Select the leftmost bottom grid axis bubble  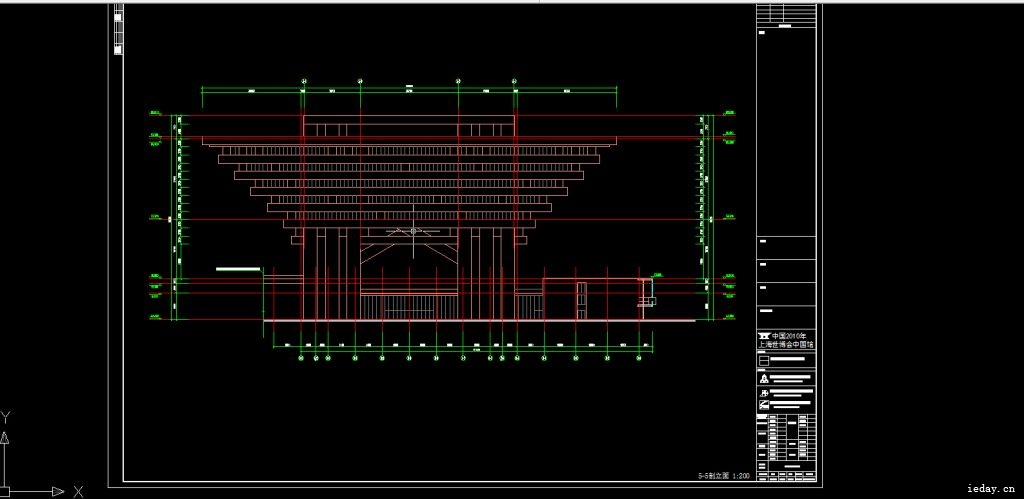302,358
